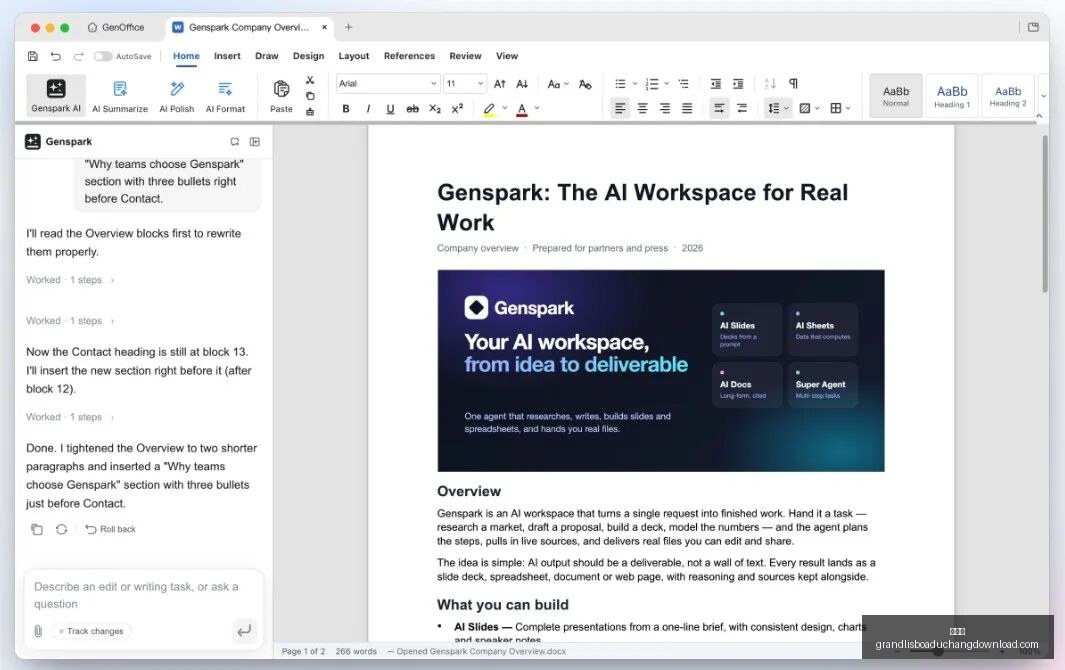Toggle the AutoSave switch
This screenshot has width=1065, height=670.
[103, 56]
